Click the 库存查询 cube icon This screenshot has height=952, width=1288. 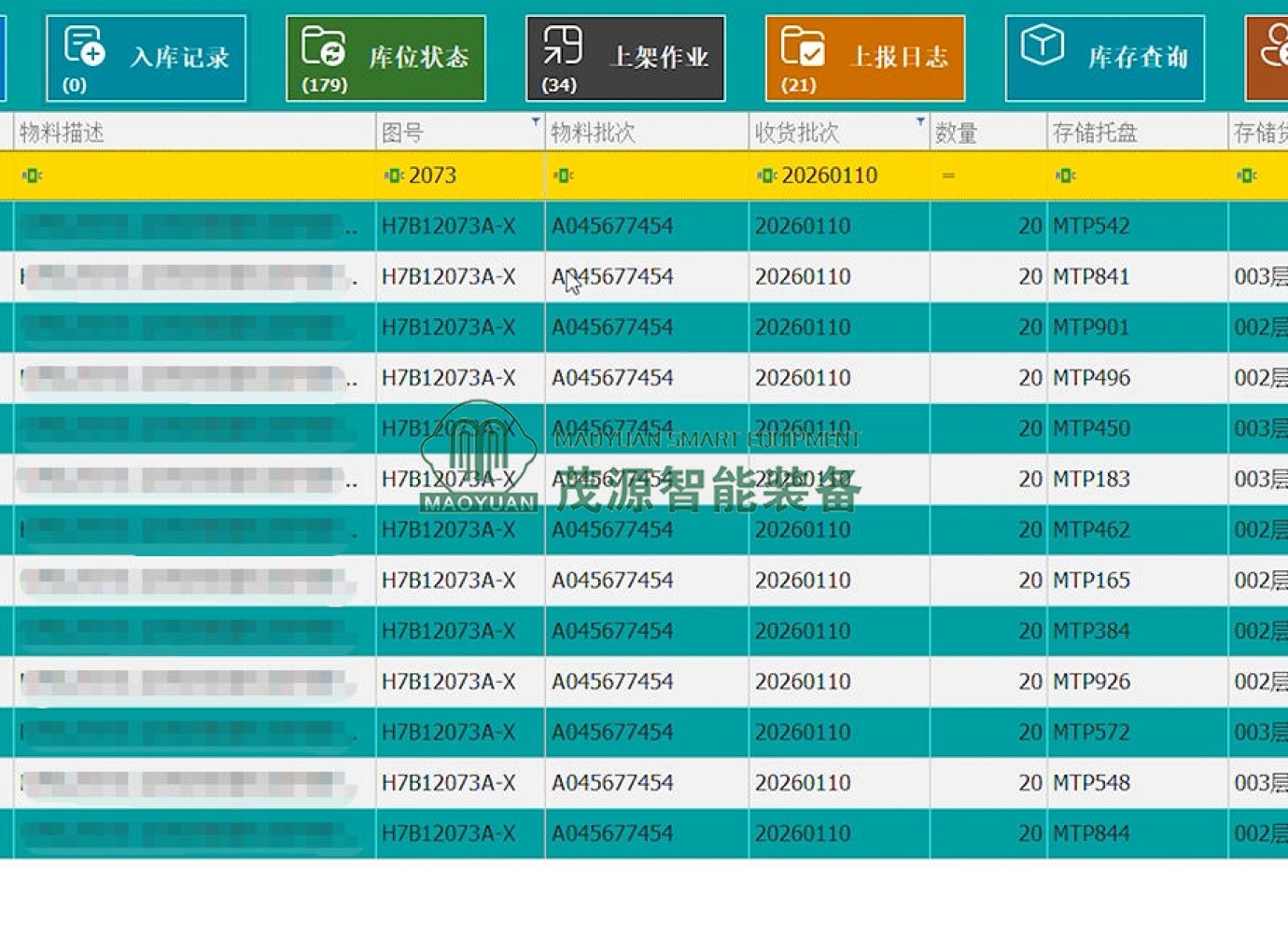1042,44
